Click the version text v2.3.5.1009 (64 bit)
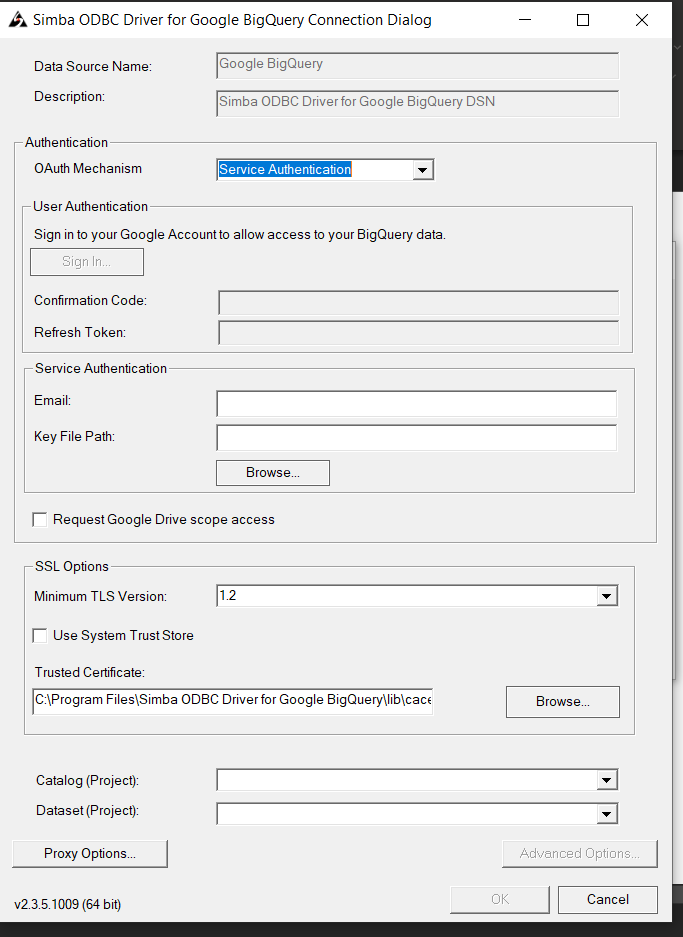The image size is (683, 937). click(x=68, y=904)
